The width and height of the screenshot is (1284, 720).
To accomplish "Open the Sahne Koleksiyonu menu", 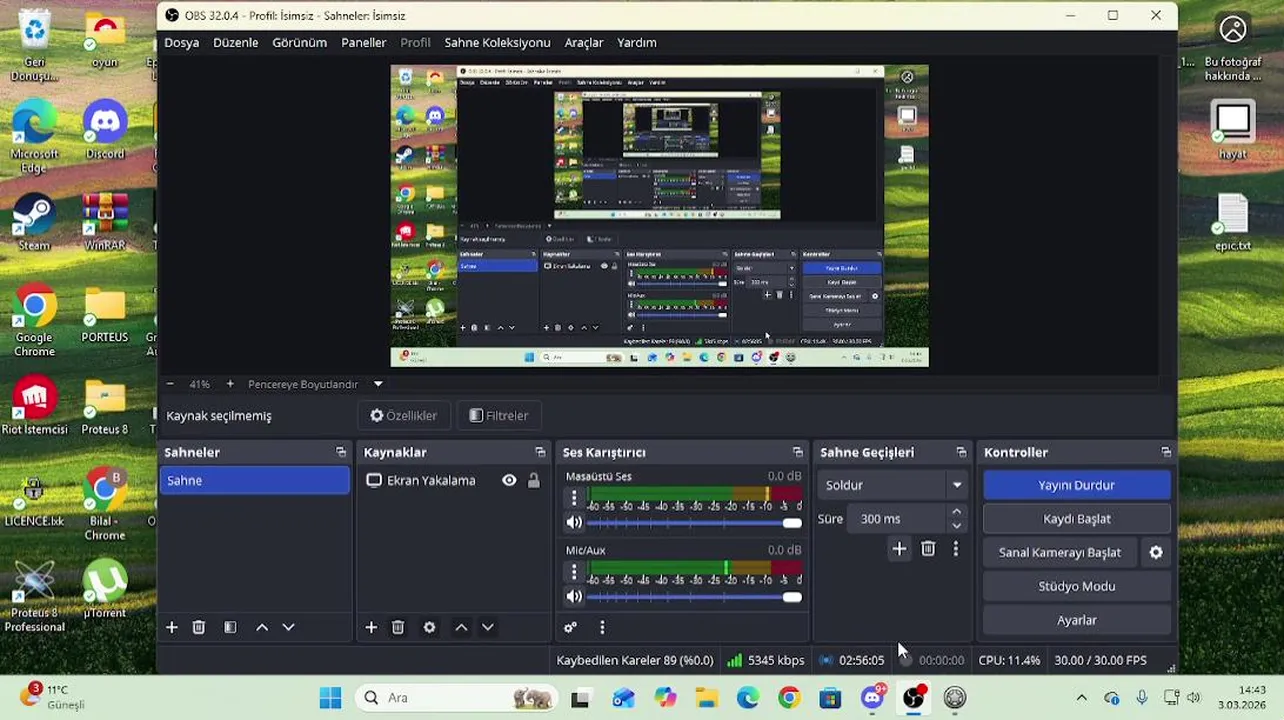I will tap(498, 42).
